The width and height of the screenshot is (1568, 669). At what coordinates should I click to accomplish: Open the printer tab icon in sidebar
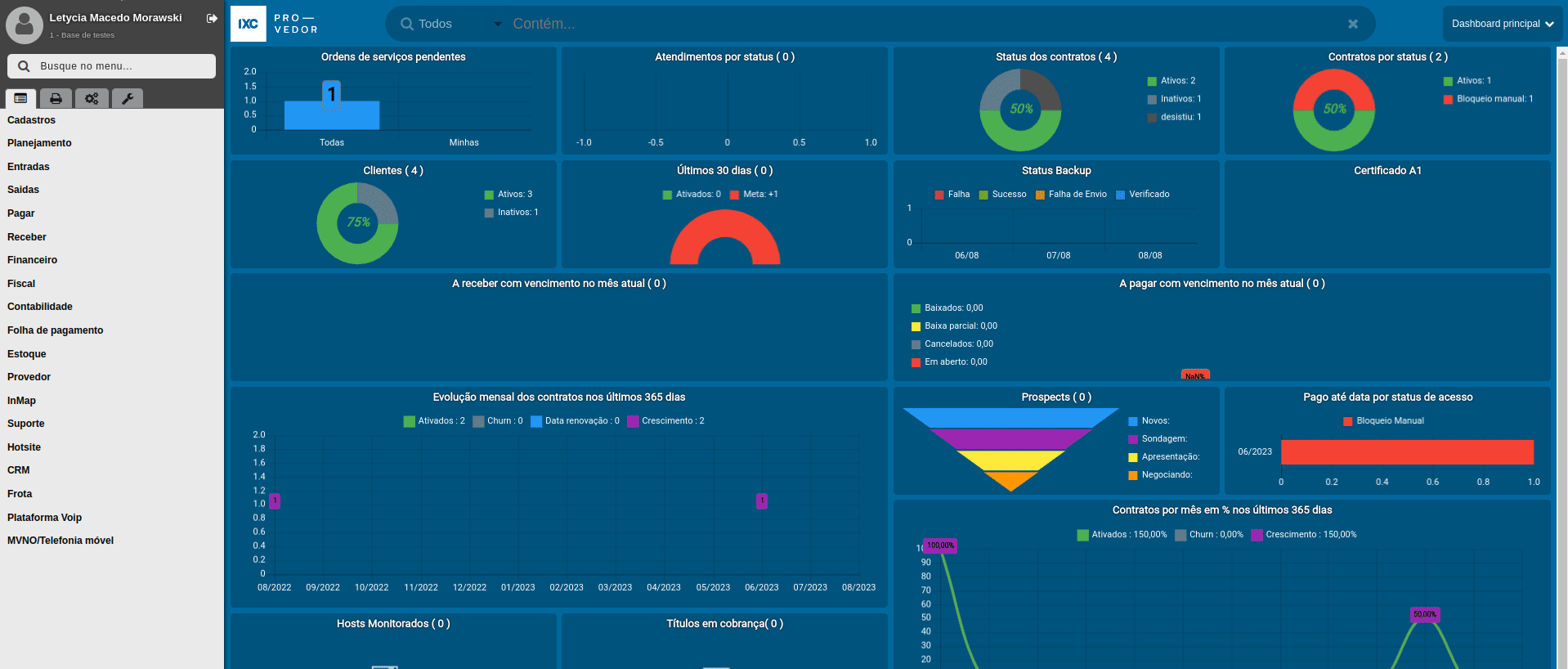(x=56, y=99)
